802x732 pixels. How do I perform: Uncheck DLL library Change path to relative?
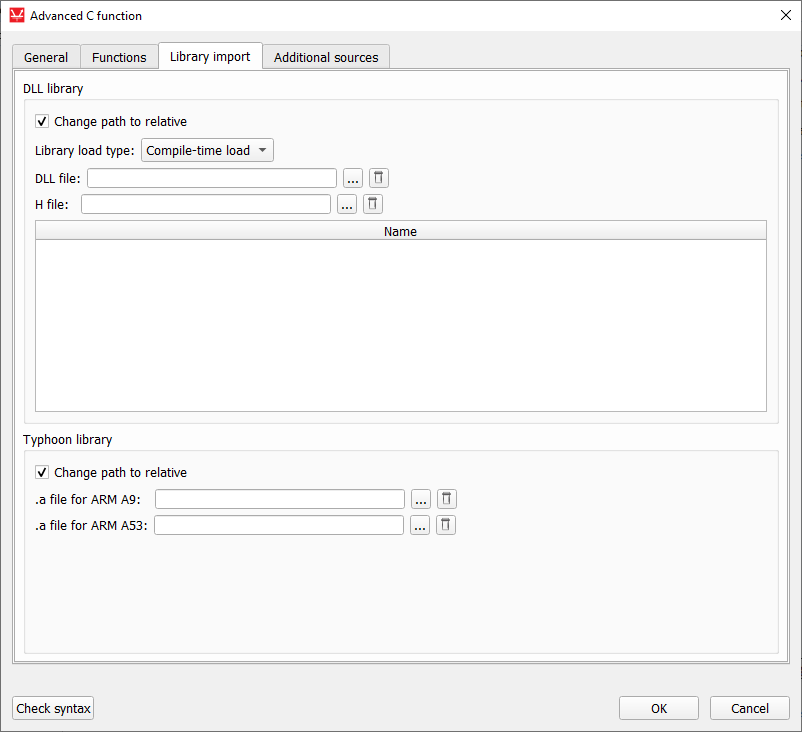(x=42, y=122)
